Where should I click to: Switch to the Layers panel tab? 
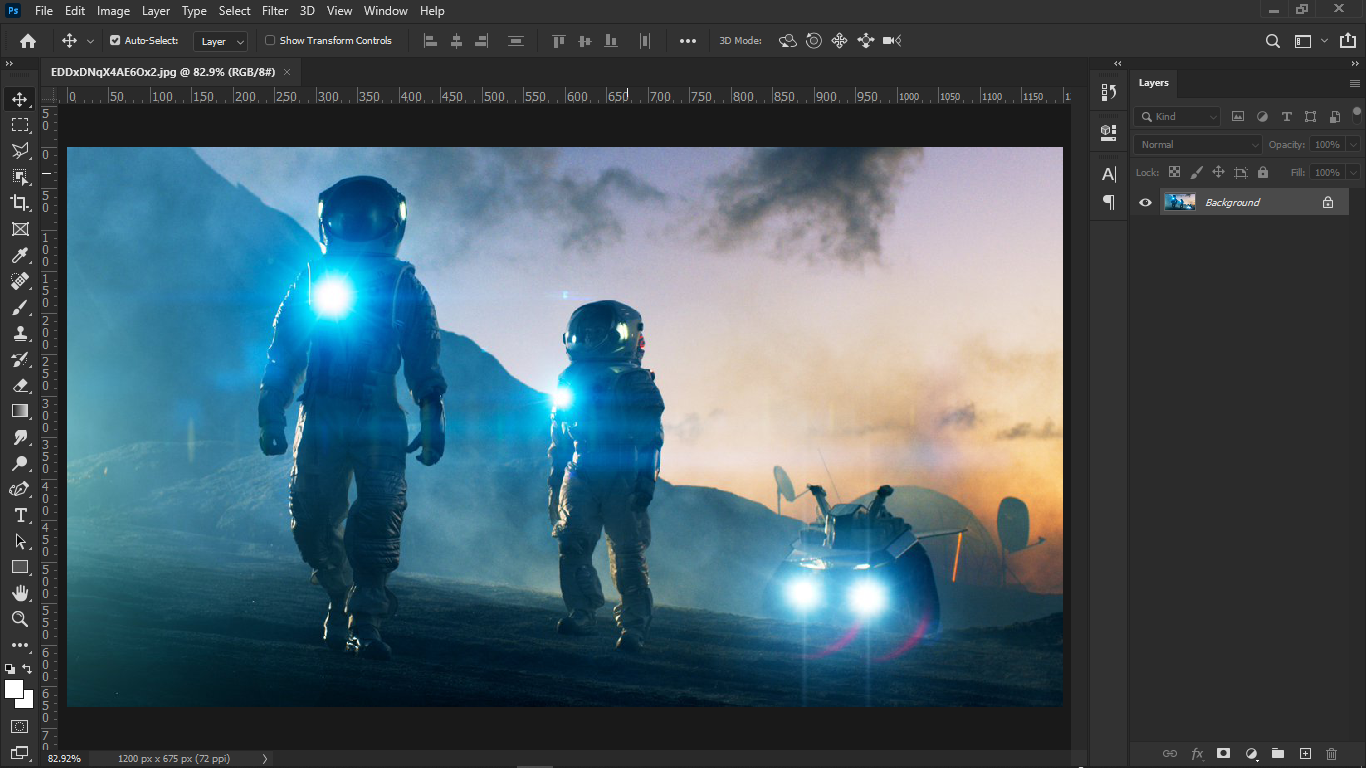[x=1153, y=83]
